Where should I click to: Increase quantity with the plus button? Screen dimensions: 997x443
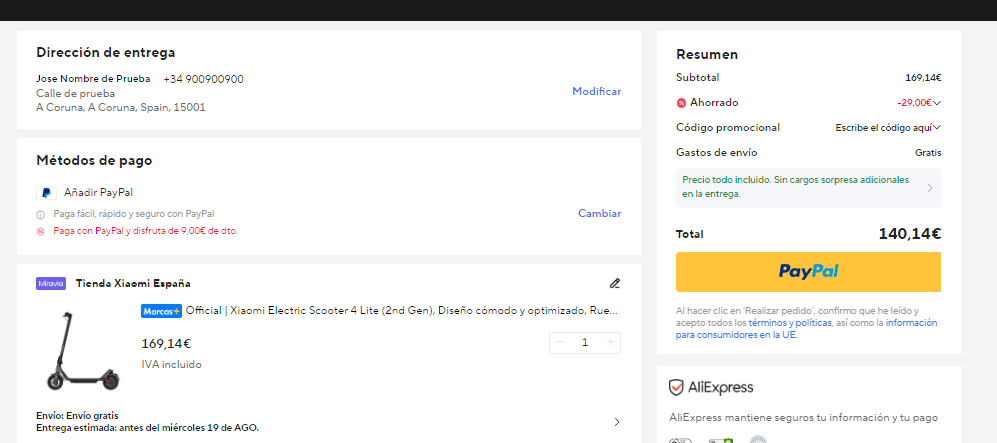coord(610,343)
